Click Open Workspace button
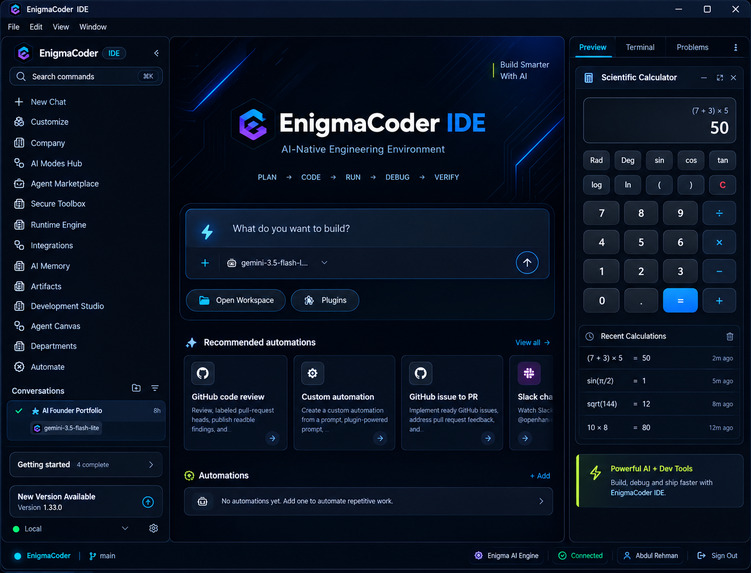This screenshot has height=573, width=751. [236, 300]
